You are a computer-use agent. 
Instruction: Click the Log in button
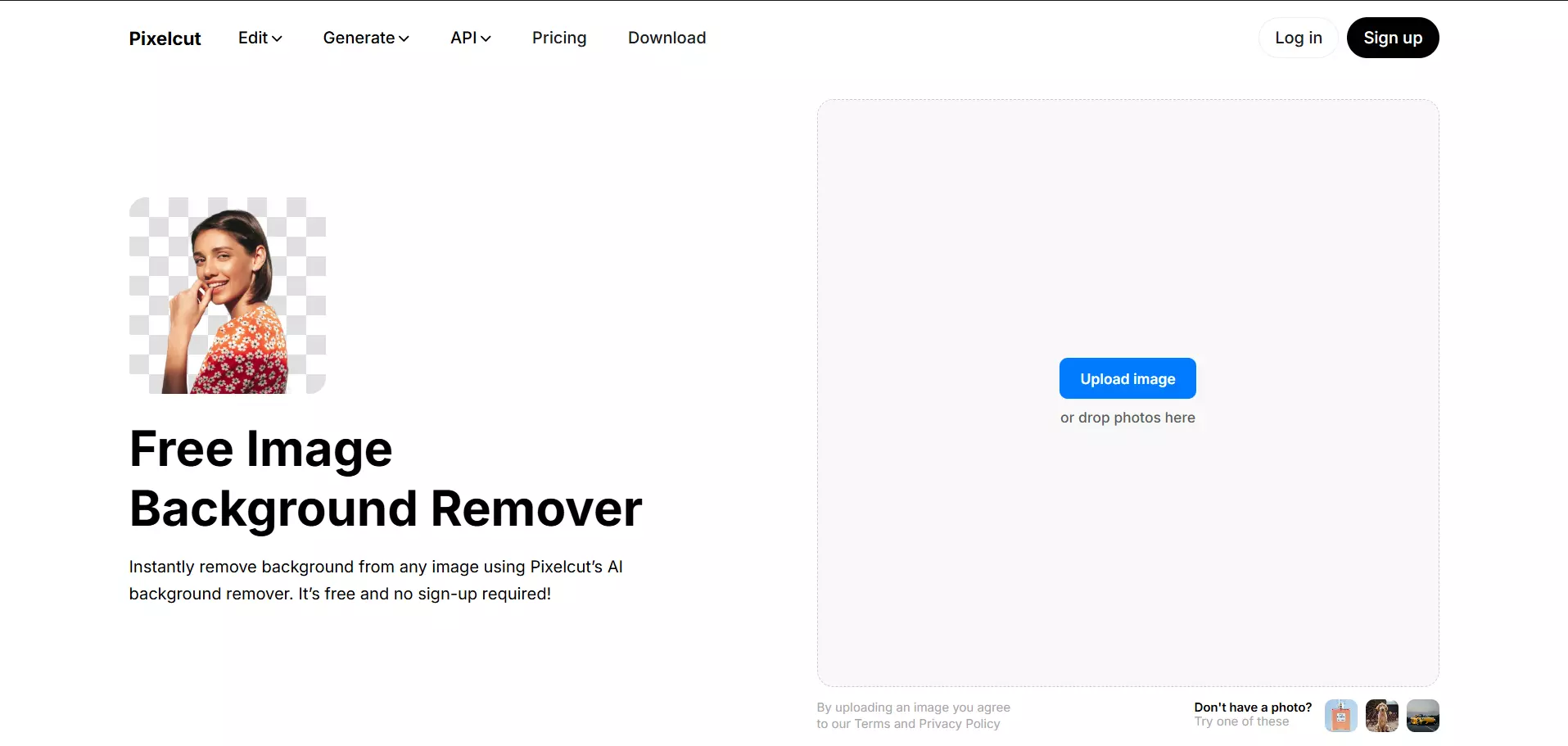(x=1298, y=38)
